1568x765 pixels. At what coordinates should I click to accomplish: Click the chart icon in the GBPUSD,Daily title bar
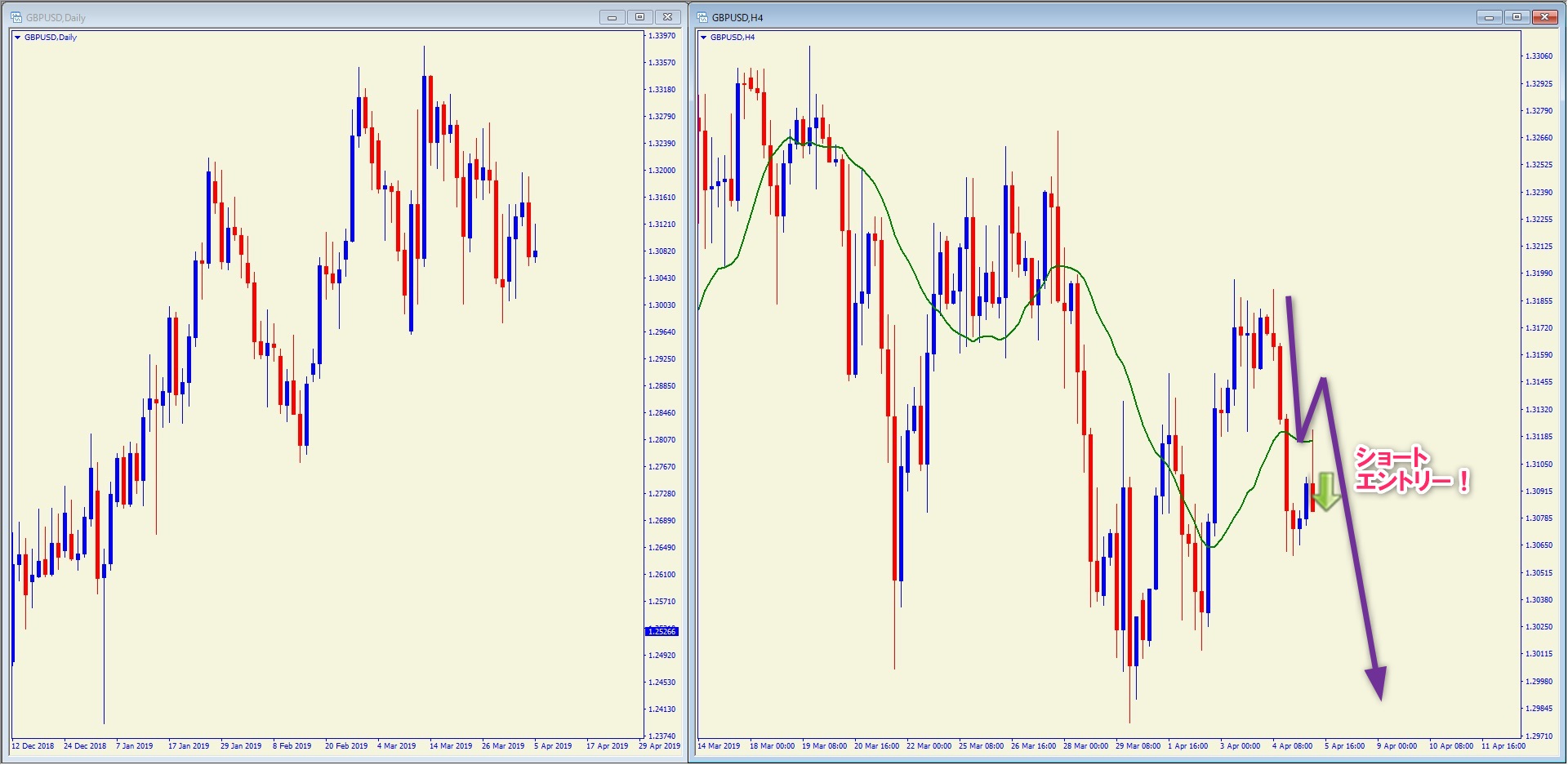point(16,17)
